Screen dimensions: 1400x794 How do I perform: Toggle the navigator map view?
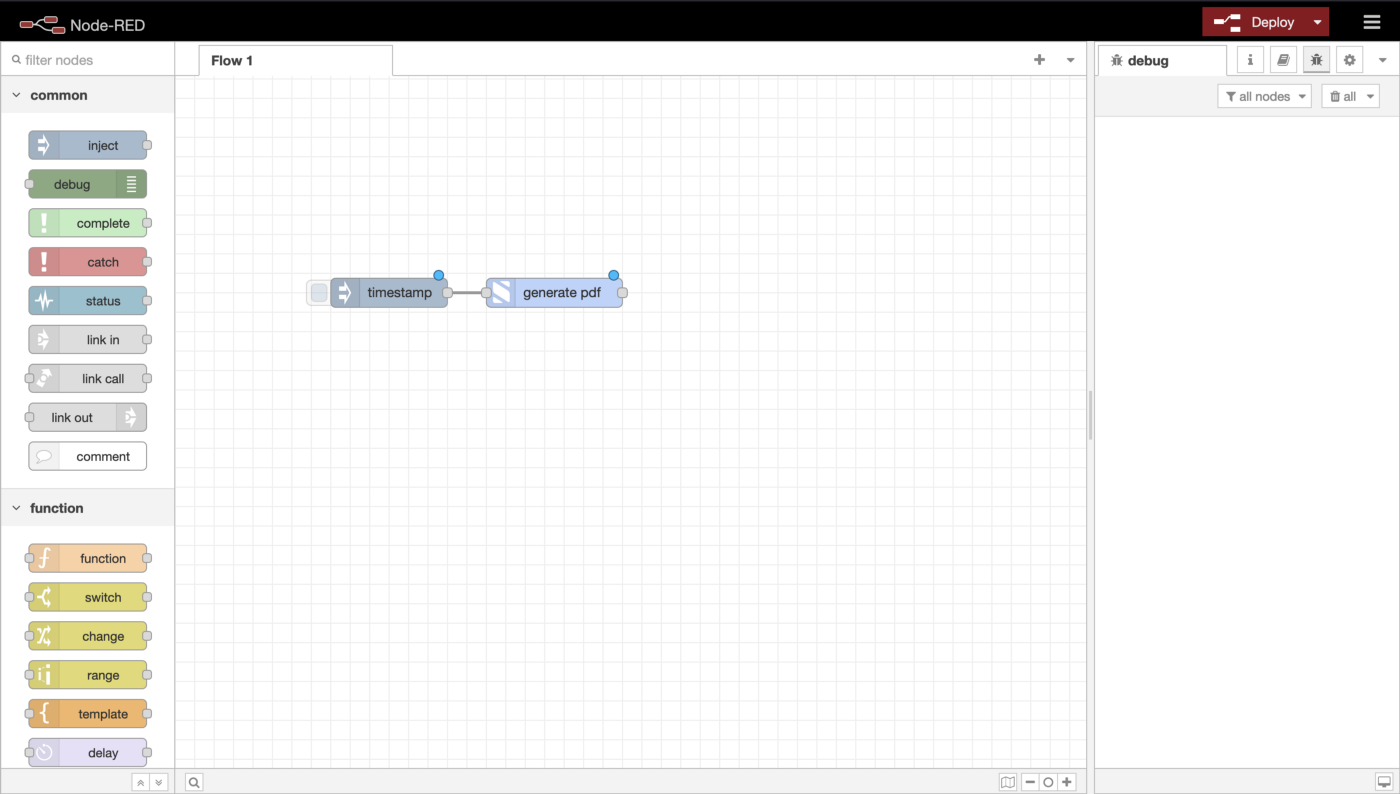(1008, 782)
